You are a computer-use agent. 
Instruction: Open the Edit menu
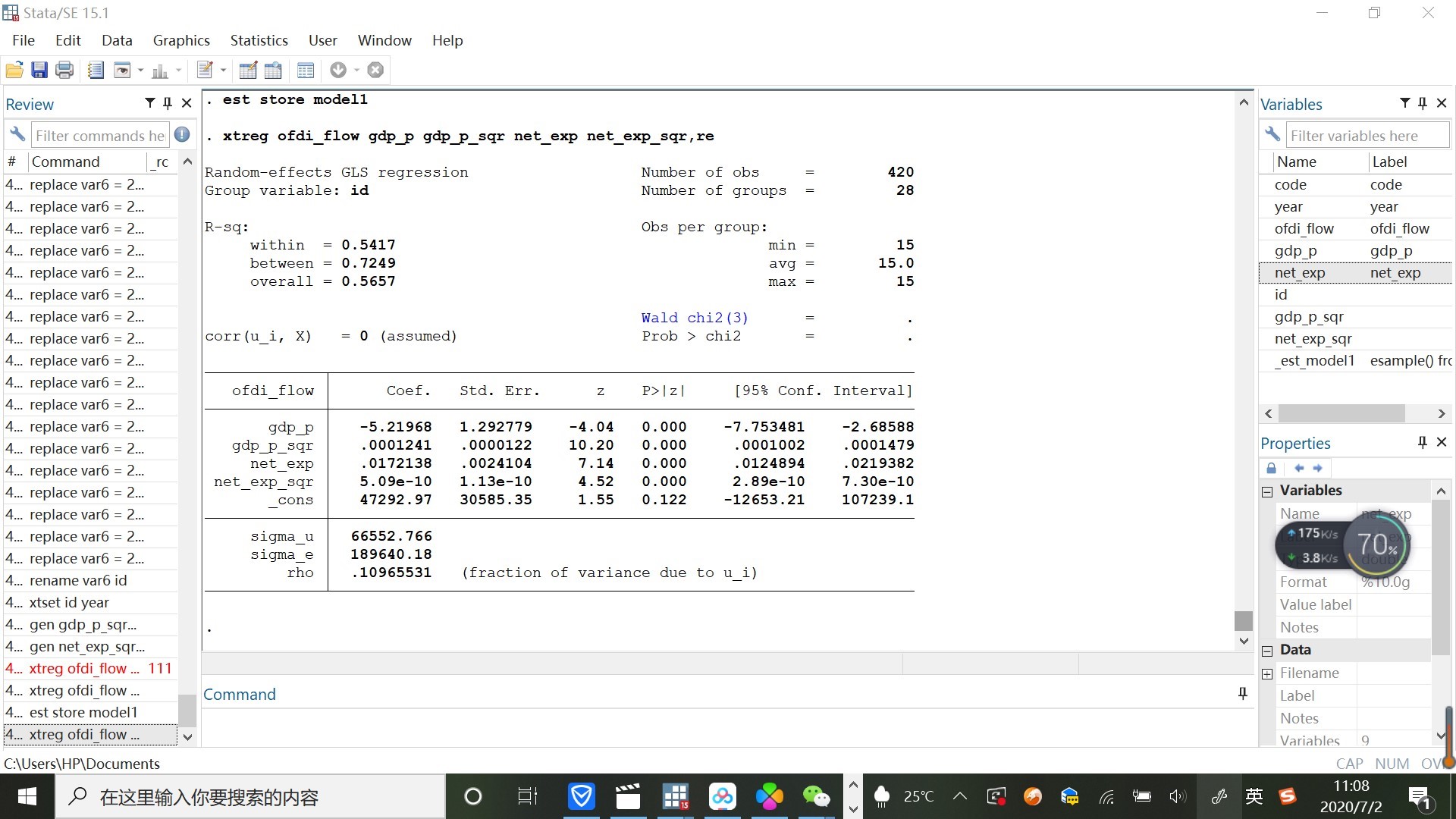[67, 40]
